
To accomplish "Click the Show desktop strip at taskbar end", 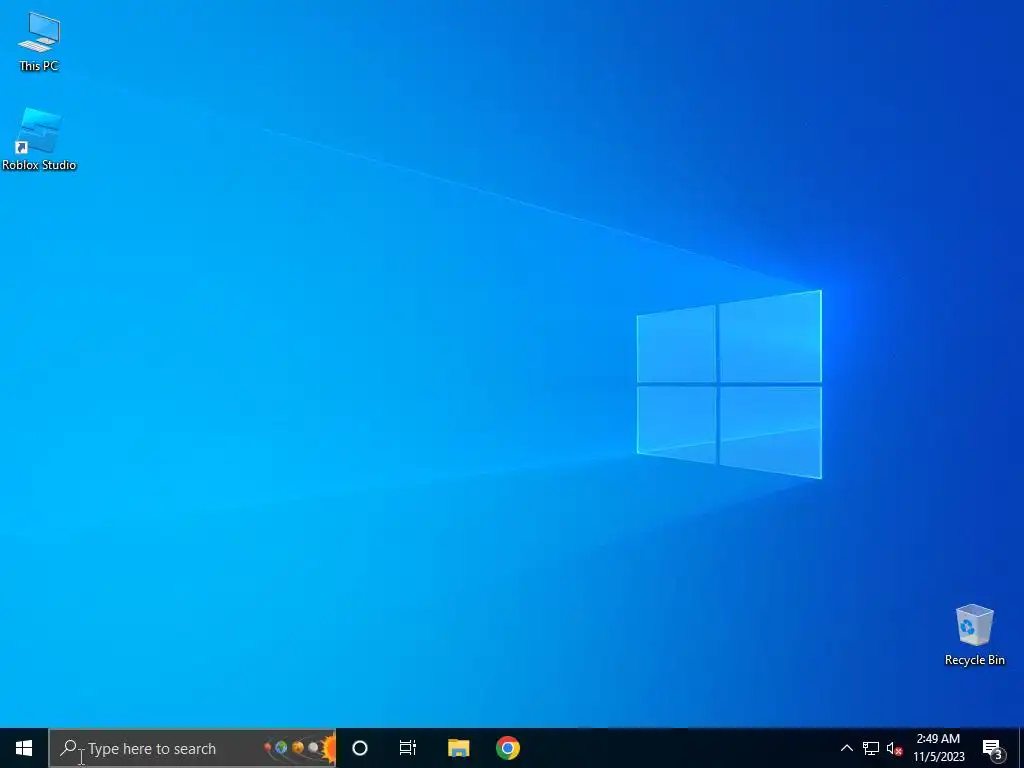I will (x=1021, y=748).
